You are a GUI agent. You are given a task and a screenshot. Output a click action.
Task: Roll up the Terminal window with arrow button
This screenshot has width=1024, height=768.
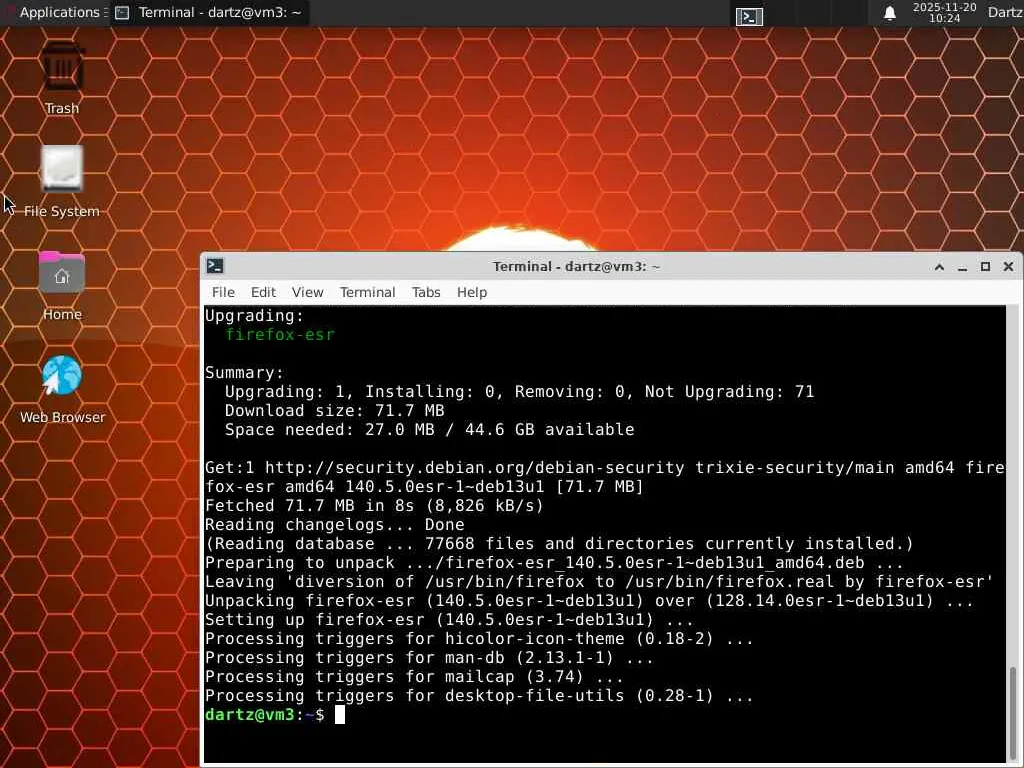(x=940, y=266)
